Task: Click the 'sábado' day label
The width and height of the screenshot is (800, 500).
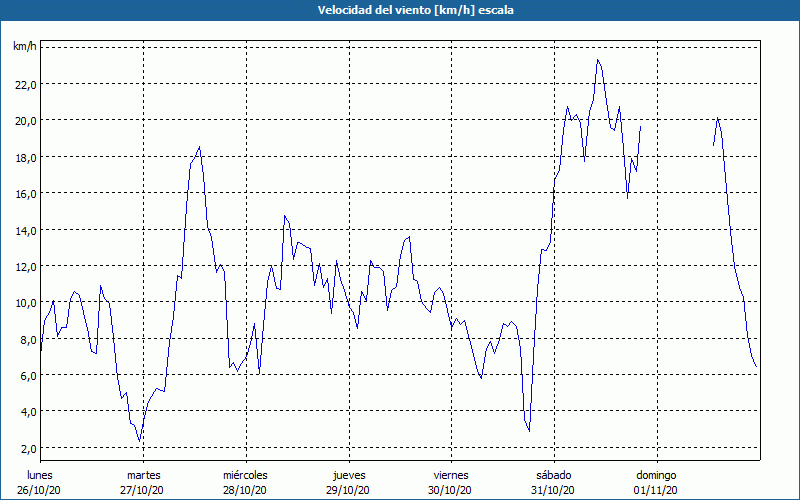Action: click(554, 475)
